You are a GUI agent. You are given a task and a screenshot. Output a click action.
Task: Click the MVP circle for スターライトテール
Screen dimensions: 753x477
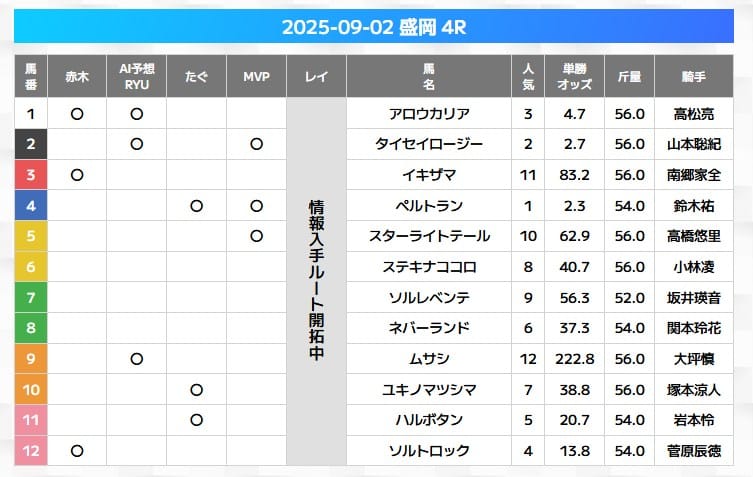point(257,236)
